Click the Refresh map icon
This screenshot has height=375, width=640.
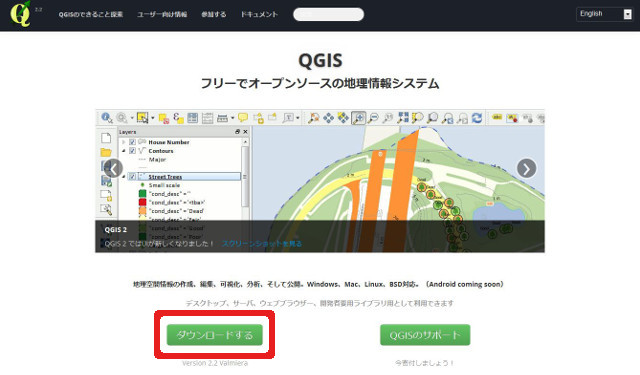click(x=477, y=118)
